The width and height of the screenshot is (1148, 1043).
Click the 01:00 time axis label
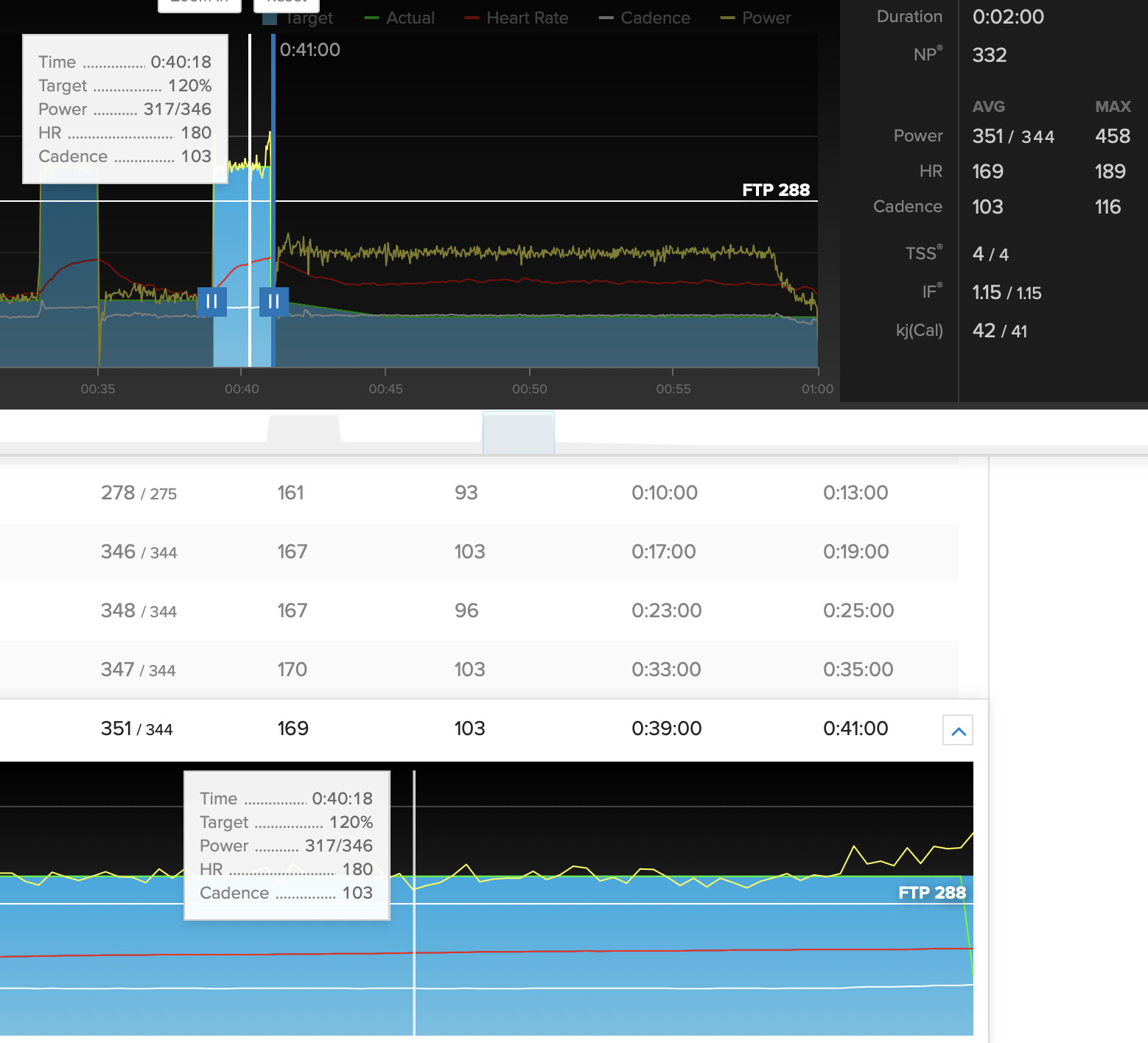817,389
